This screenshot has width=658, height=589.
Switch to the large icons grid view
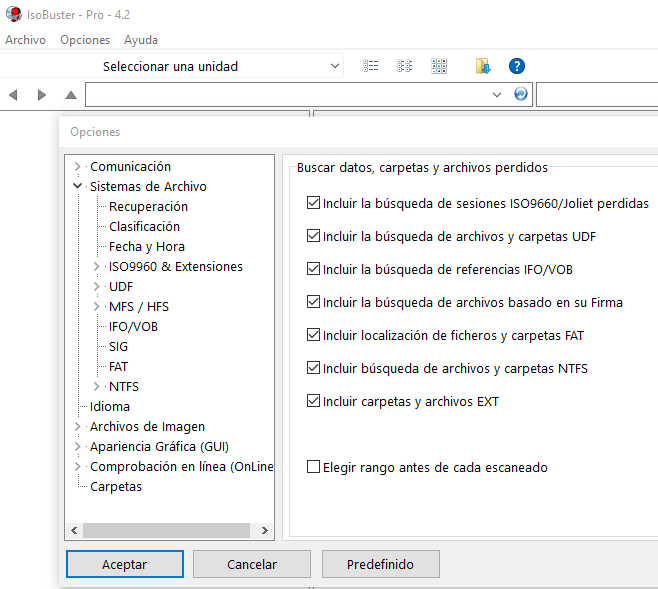[x=439, y=66]
